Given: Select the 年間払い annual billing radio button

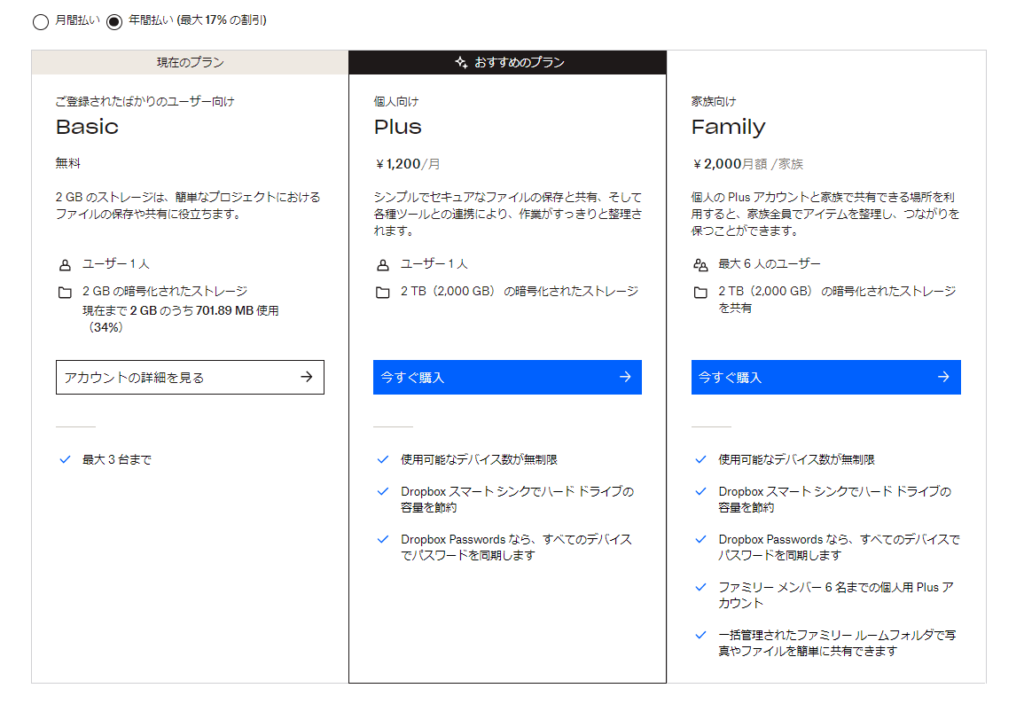Looking at the screenshot, I should [x=114, y=22].
